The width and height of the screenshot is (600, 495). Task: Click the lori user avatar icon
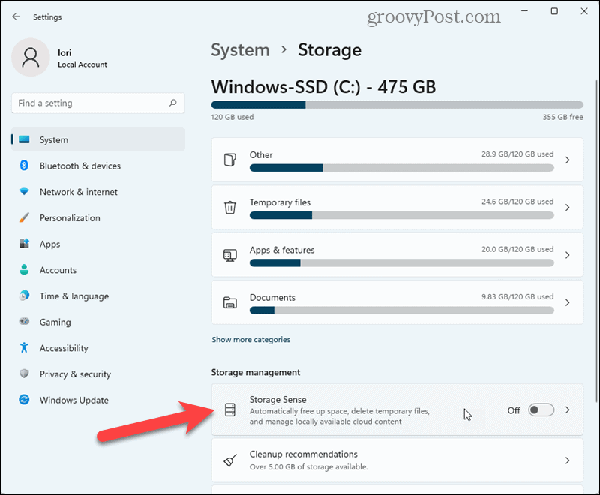(x=31, y=57)
